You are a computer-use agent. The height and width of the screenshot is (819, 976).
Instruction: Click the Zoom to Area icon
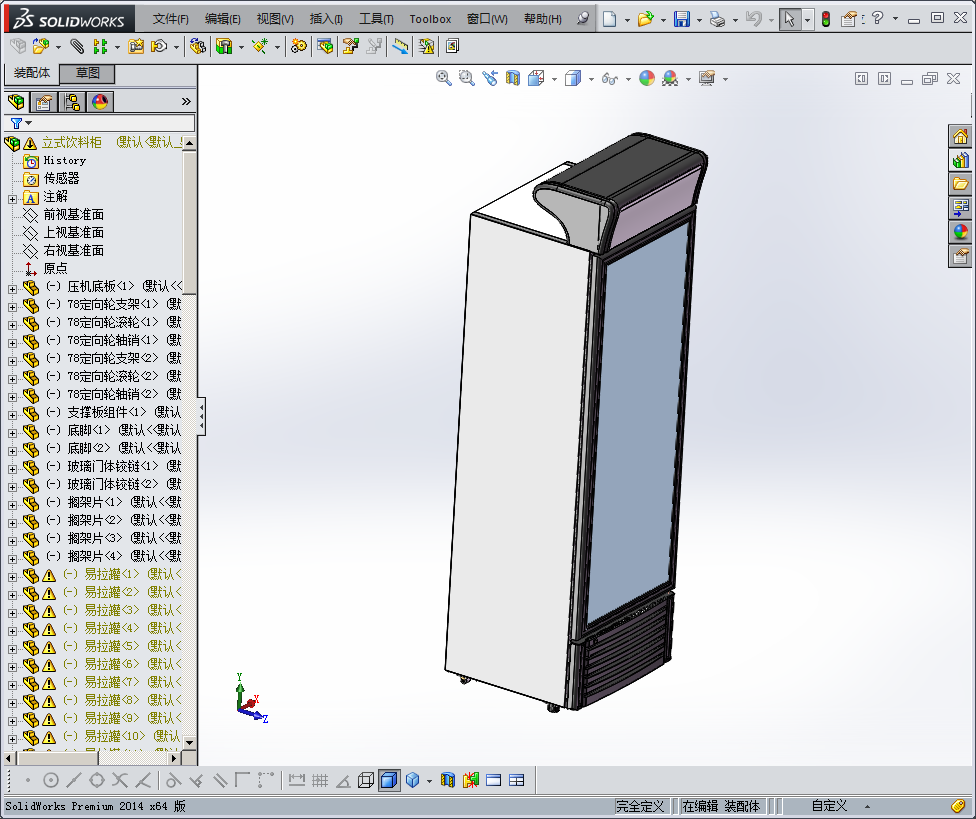pos(466,78)
